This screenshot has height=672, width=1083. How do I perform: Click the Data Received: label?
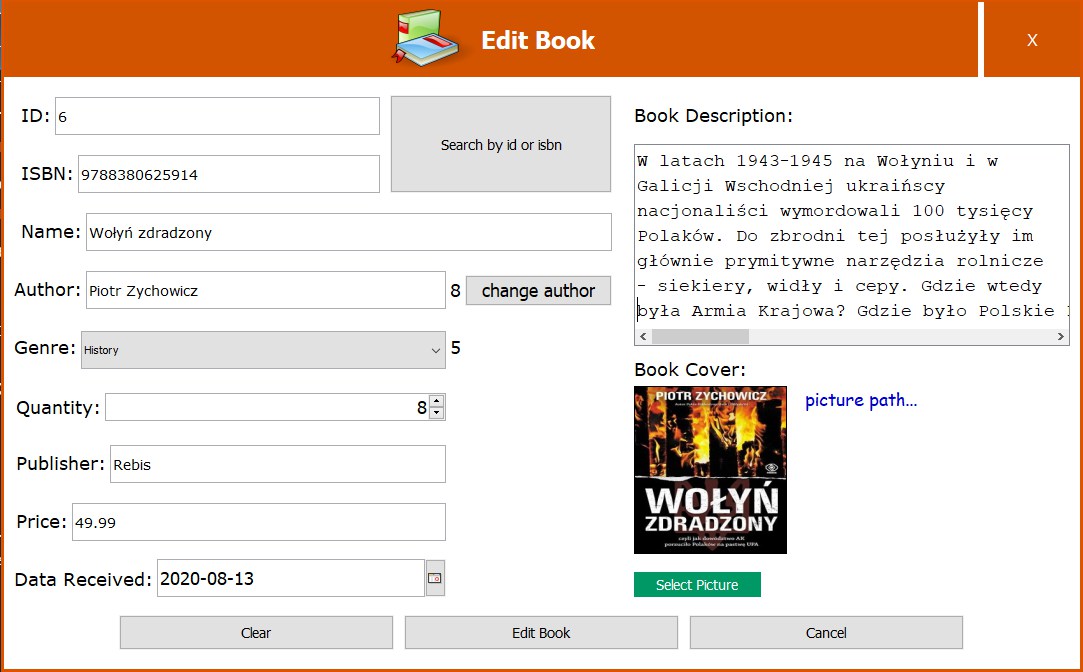point(83,579)
